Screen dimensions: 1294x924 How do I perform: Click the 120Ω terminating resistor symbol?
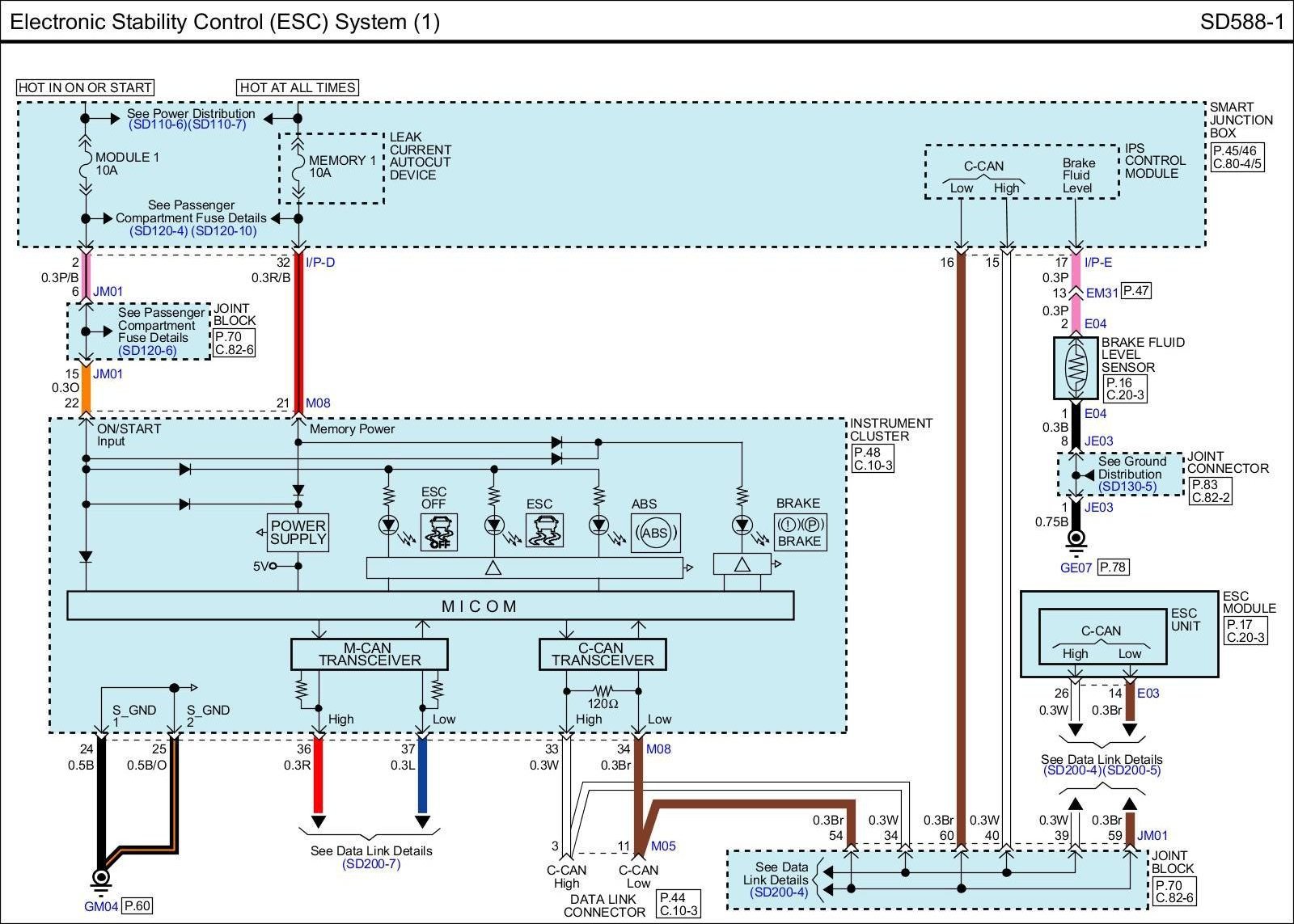pyautogui.click(x=603, y=691)
